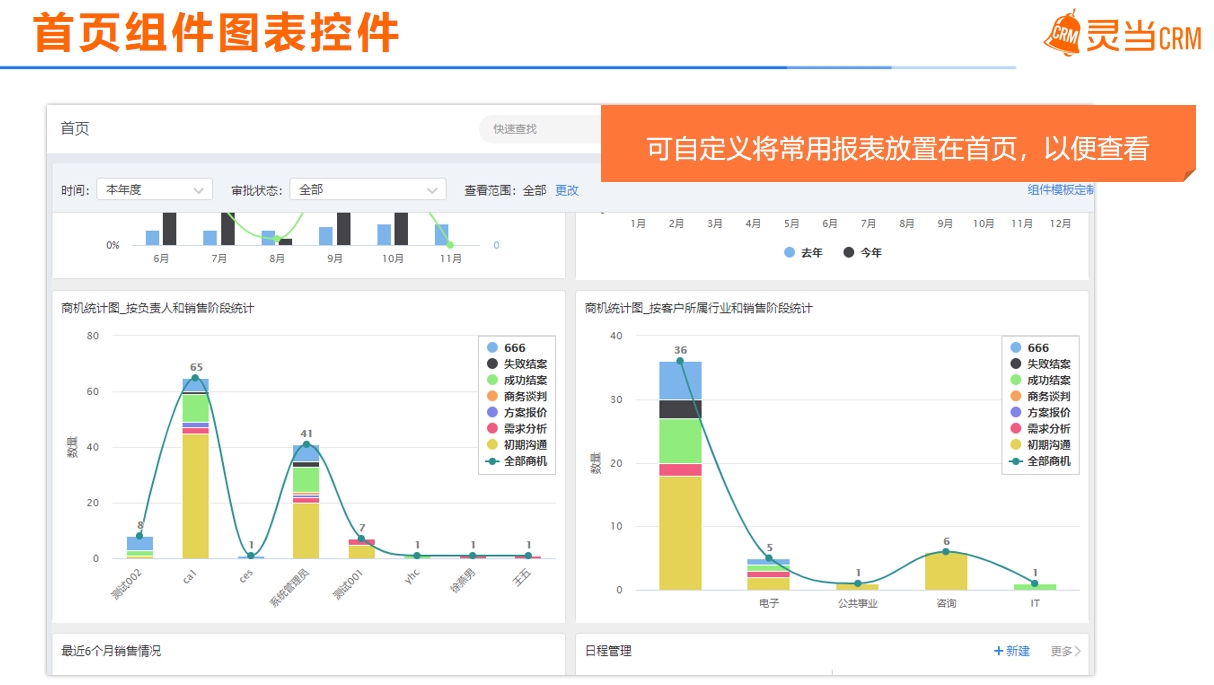Toggle 全部商机 legend in right industry chart
This screenshot has height=685, width=1214.
pos(1040,461)
